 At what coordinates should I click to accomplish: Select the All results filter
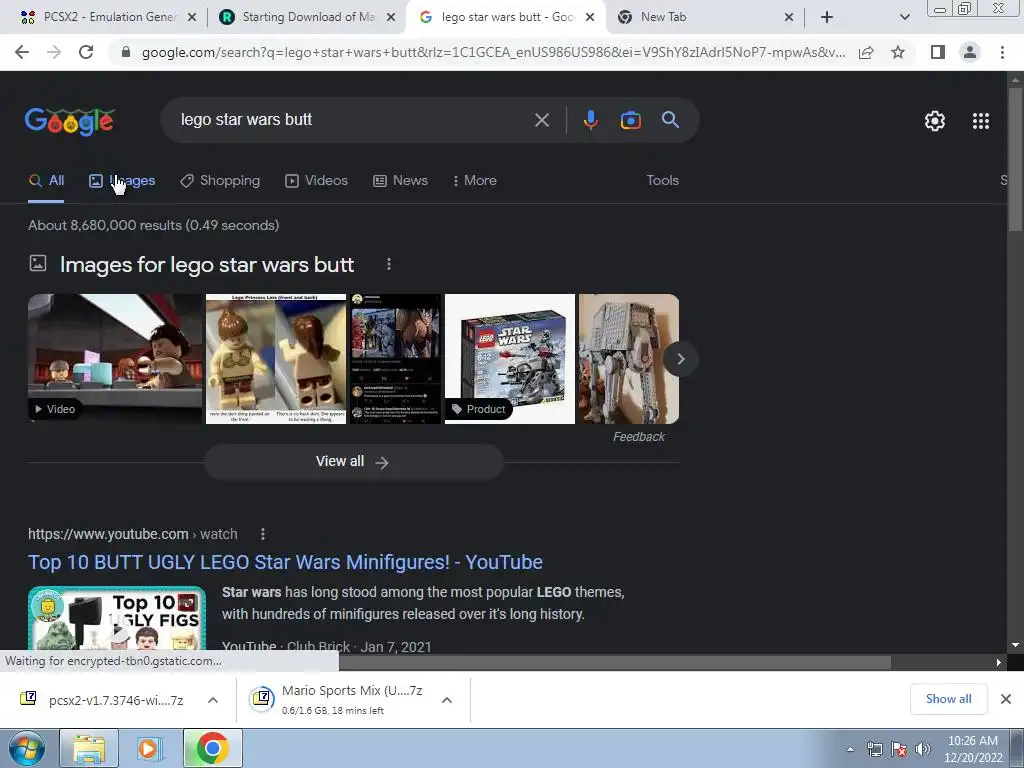click(x=46, y=181)
